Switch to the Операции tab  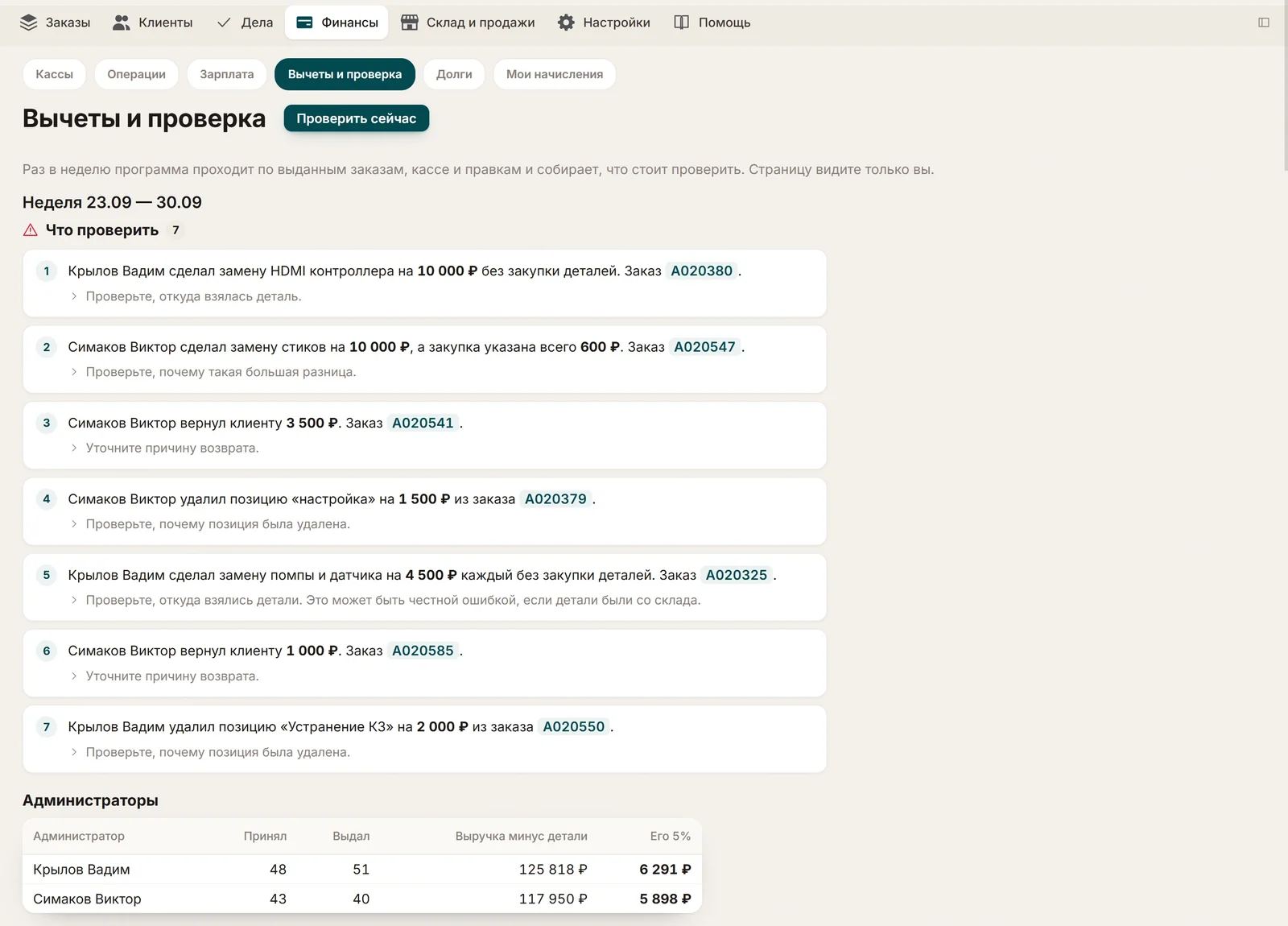(137, 74)
